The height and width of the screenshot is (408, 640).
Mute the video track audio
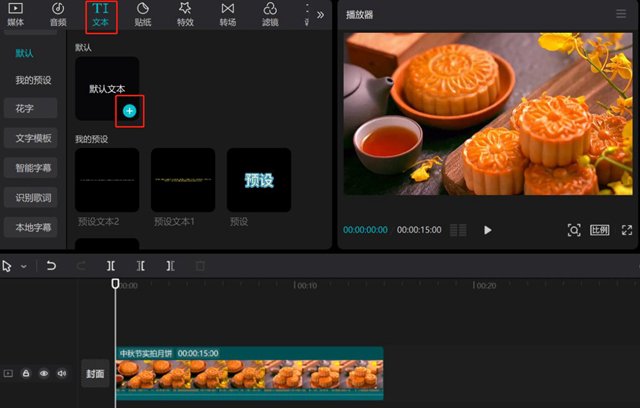pyautogui.click(x=62, y=373)
